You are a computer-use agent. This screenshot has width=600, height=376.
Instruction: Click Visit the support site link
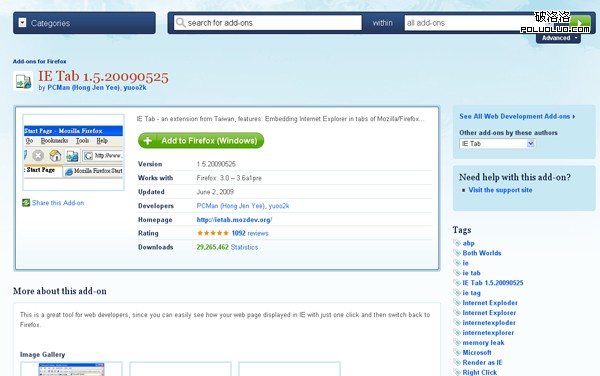pyautogui.click(x=500, y=190)
